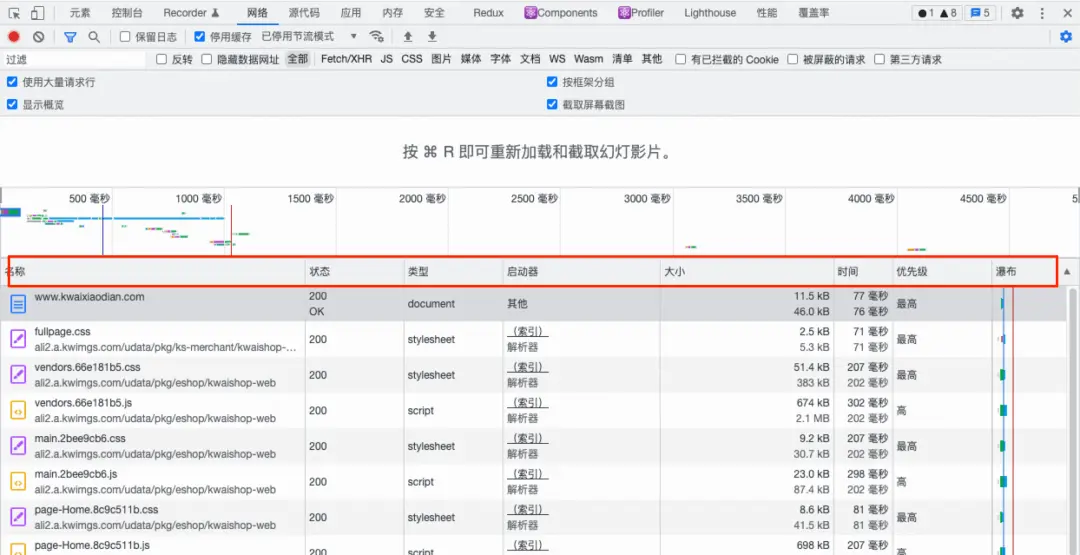
Task: Select the www.kwaixiaodian.com request name
Action: (90, 297)
